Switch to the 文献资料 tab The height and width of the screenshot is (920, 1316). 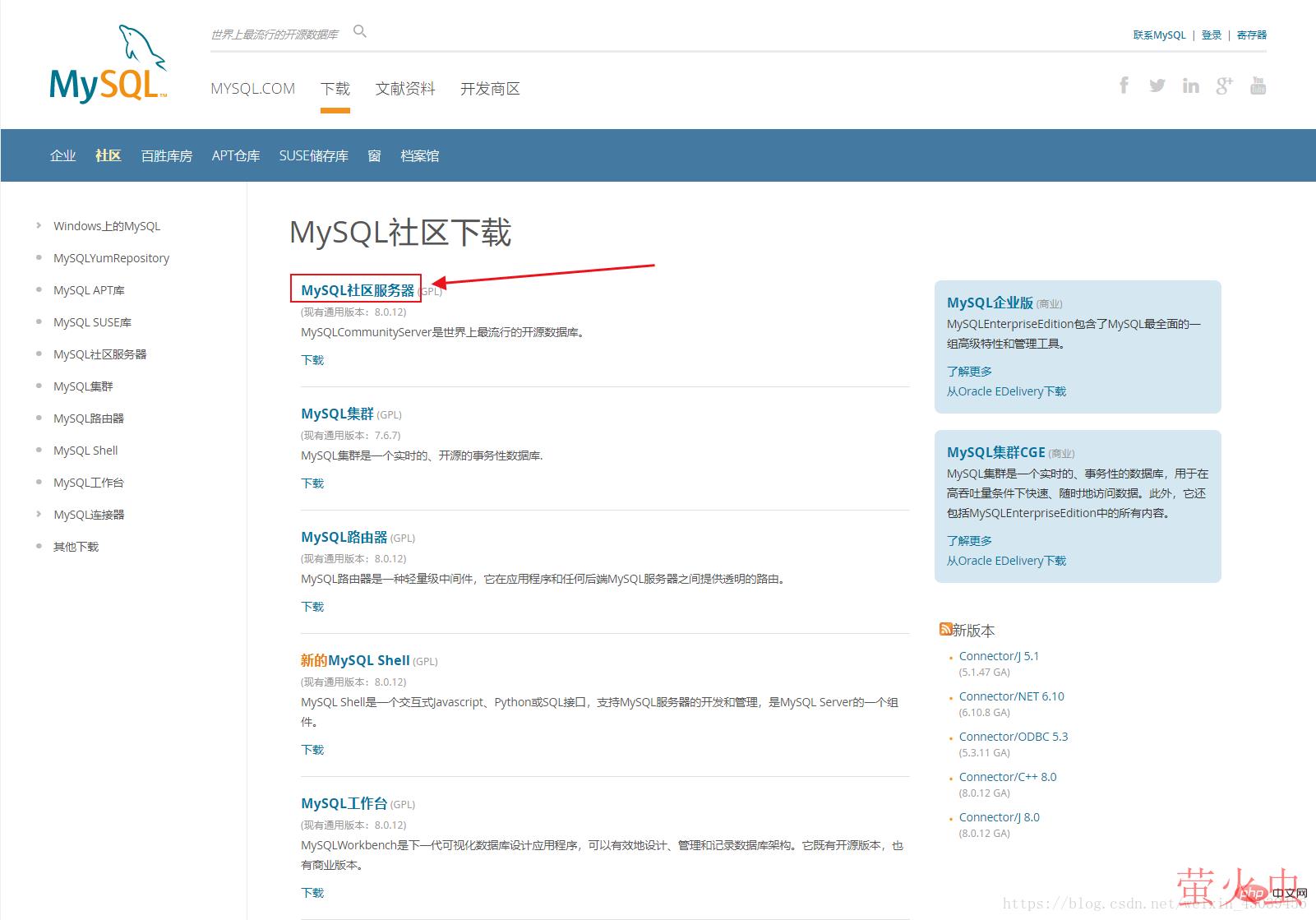click(404, 89)
